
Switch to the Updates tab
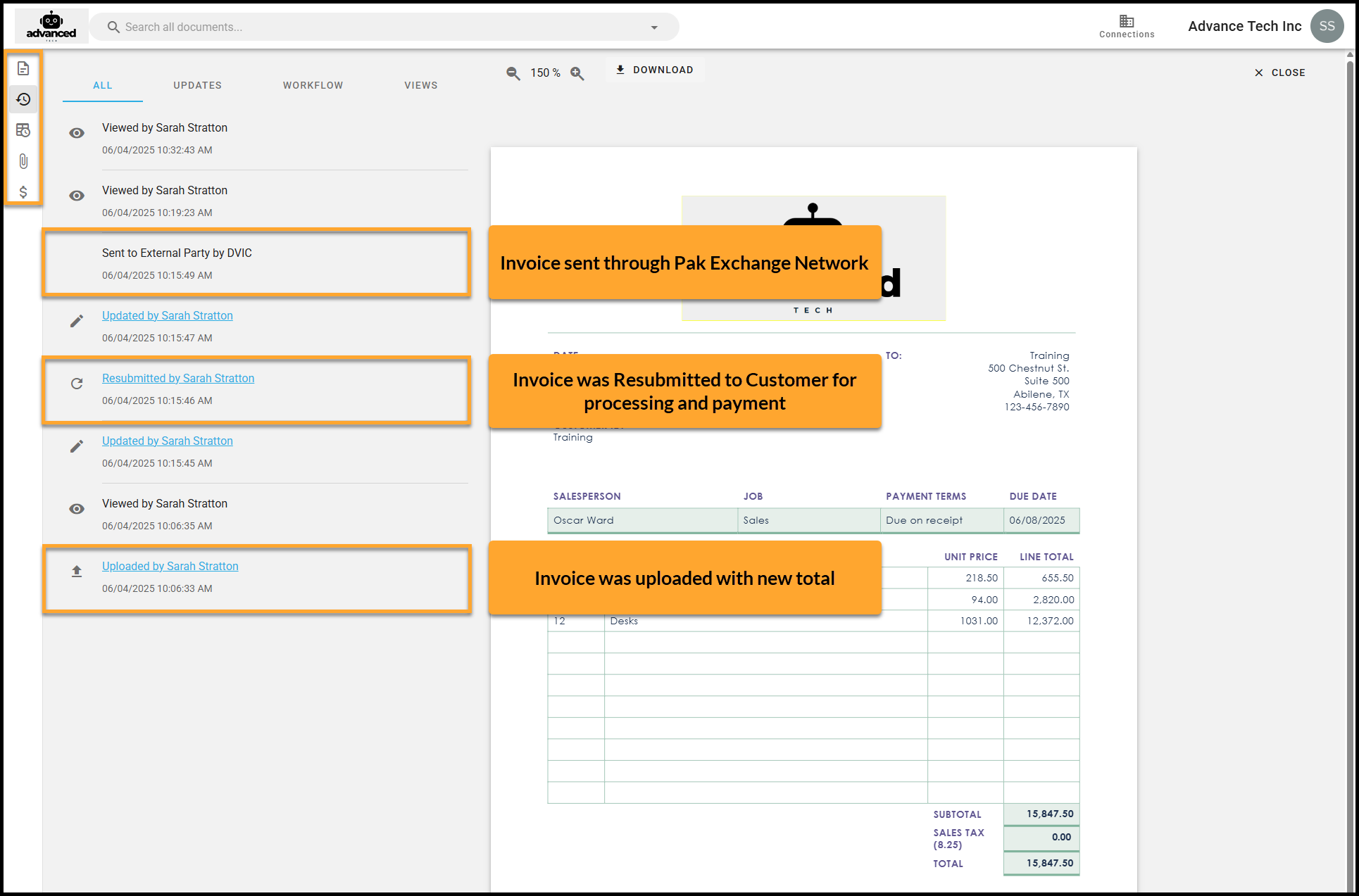point(197,85)
